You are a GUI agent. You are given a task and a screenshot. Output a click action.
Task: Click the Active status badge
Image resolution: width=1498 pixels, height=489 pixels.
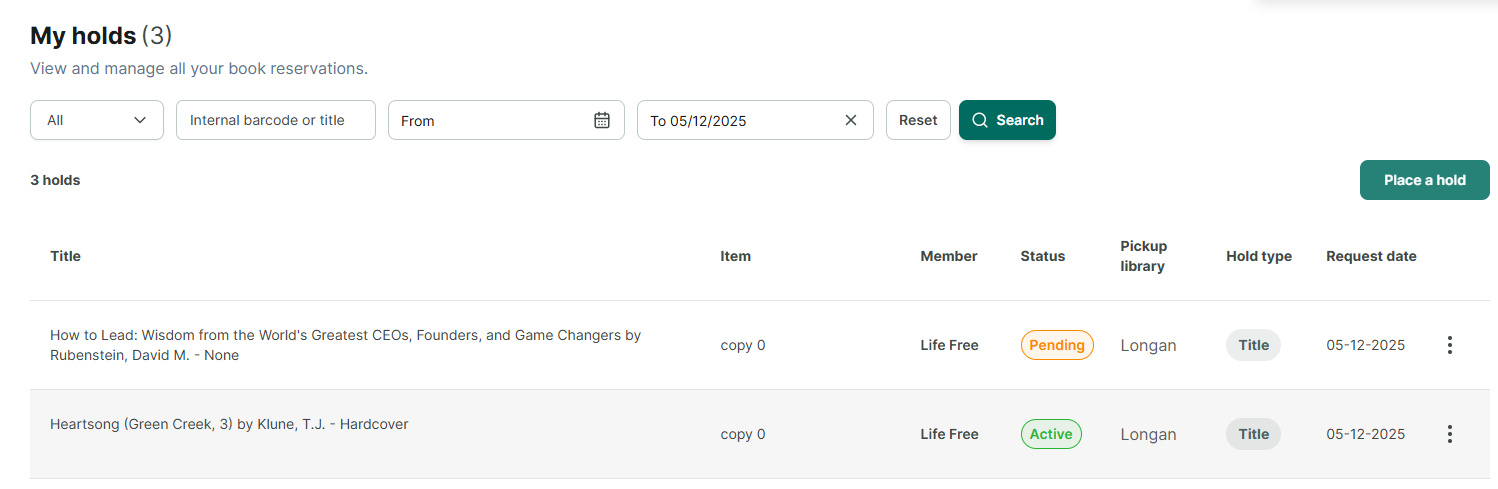1051,434
